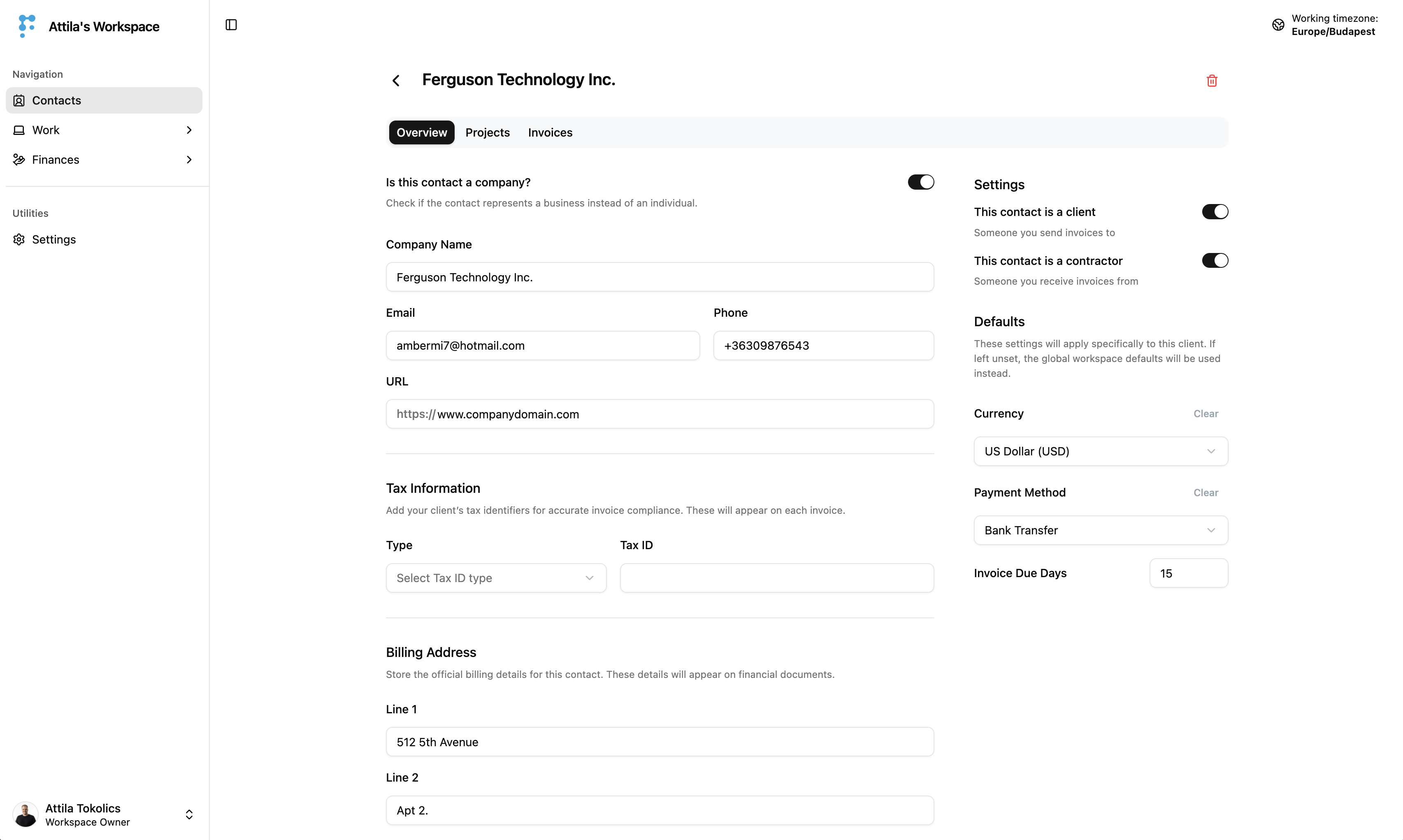Open the Payment Method dropdown
Image resolution: width=1403 pixels, height=840 pixels.
pyautogui.click(x=1100, y=530)
